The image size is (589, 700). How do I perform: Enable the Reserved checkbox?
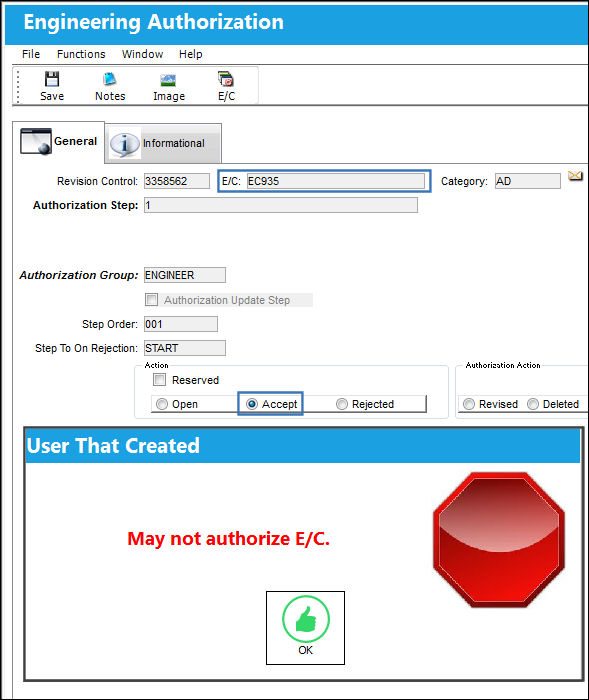tap(159, 379)
